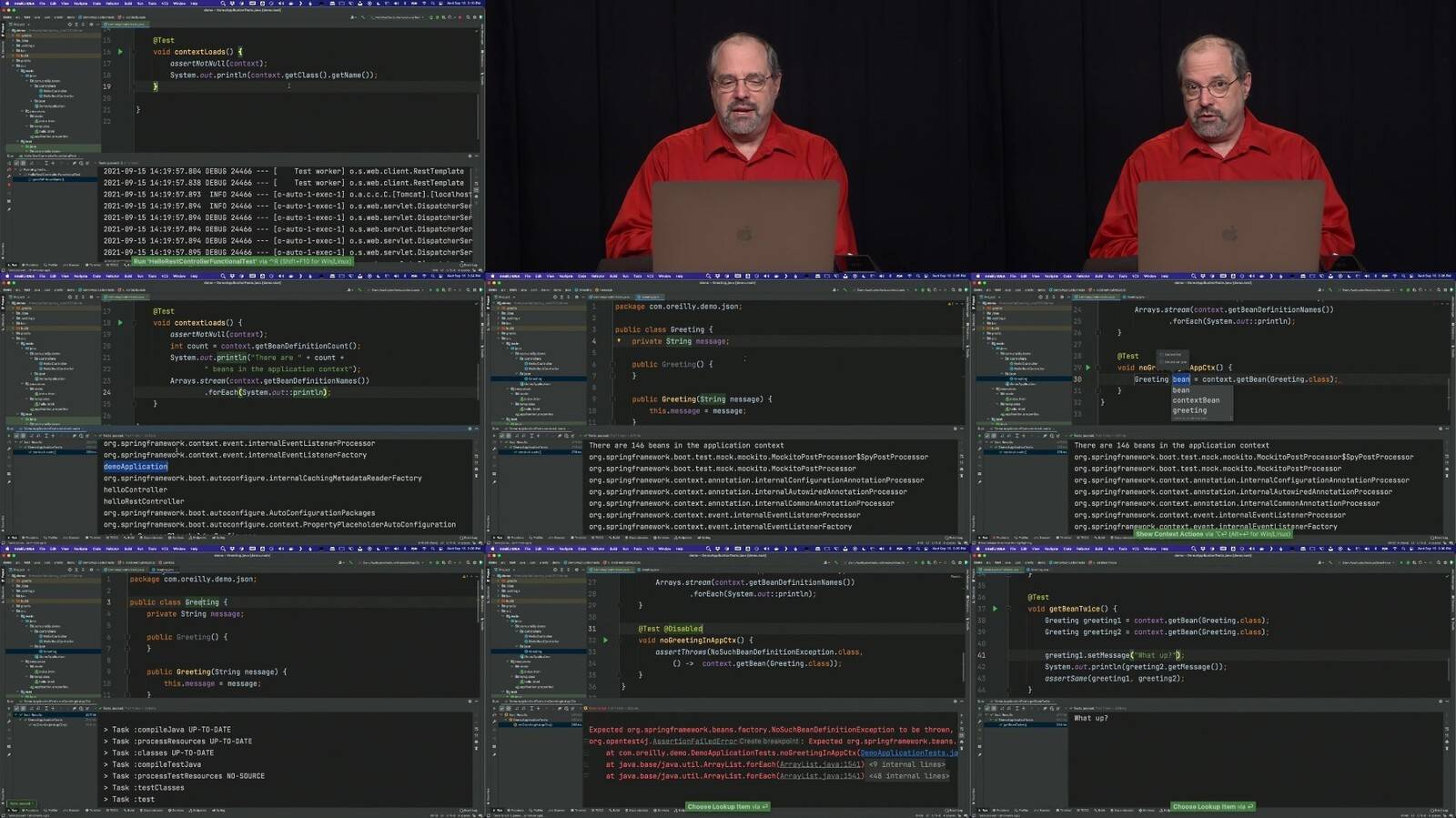The image size is (1456, 818).
Task: Click 'System.out.println(context.getClass().getName());' line
Action: pyautogui.click(x=273, y=75)
